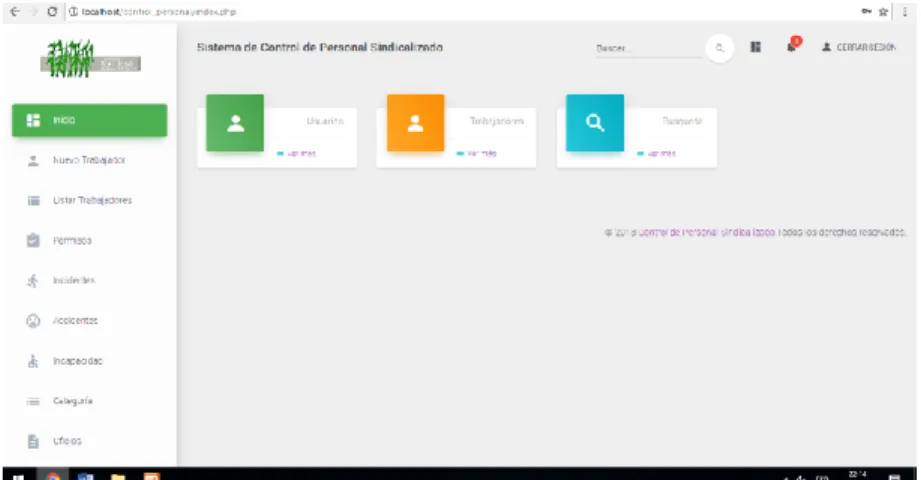Click the Inicio dashboard grid icon

tap(33, 120)
